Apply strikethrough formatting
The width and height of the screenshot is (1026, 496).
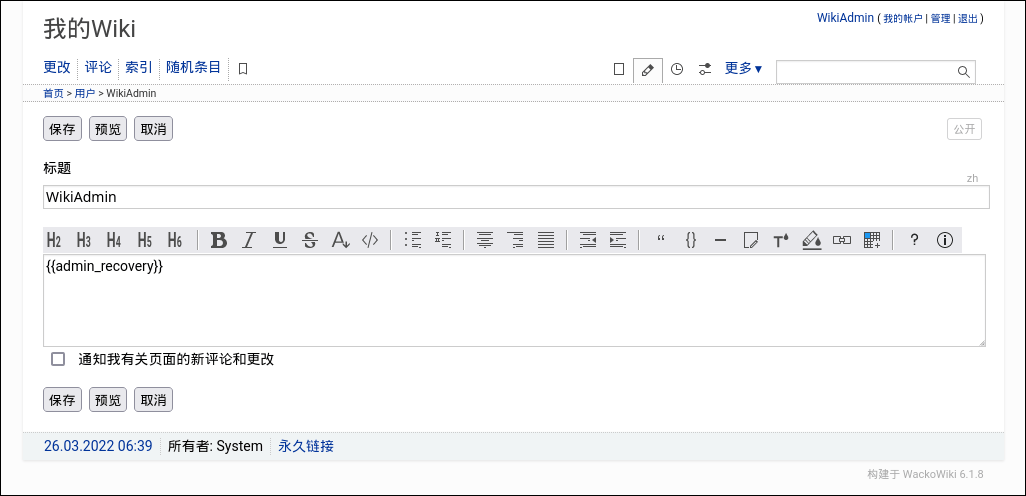click(x=310, y=240)
